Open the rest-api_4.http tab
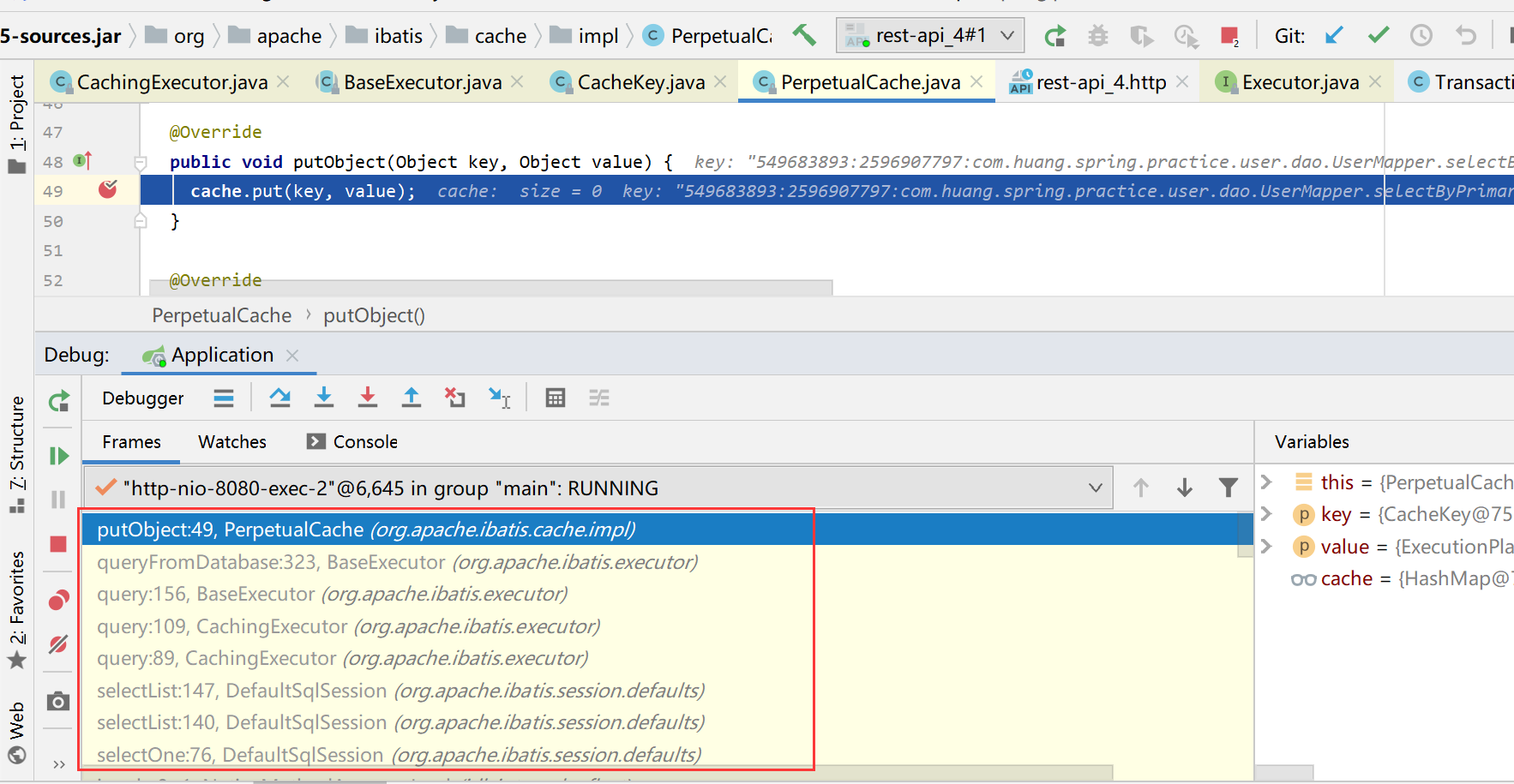The height and width of the screenshot is (784, 1514). 1101,82
